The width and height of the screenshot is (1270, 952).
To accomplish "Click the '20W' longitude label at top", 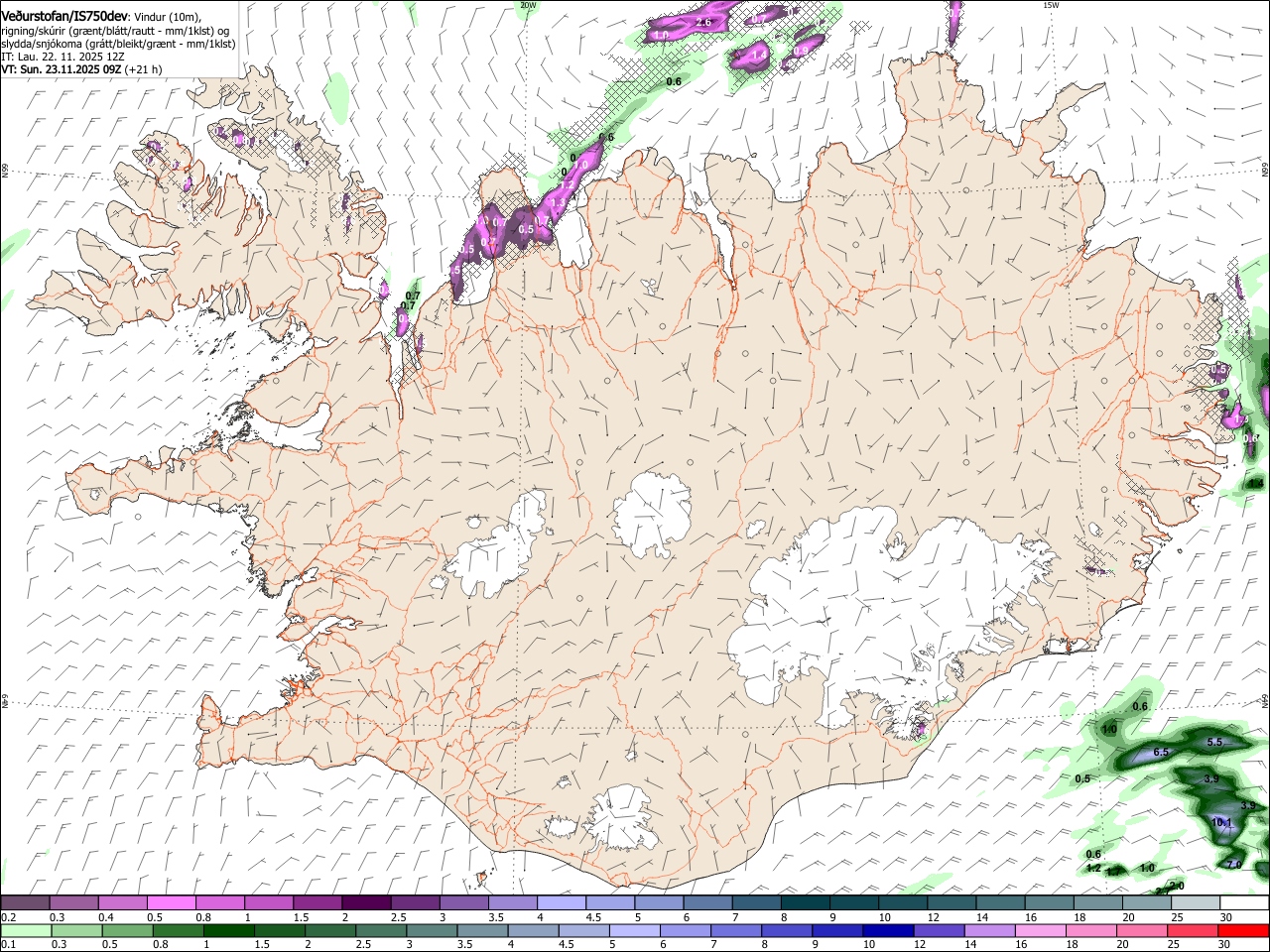I will tap(528, 5).
